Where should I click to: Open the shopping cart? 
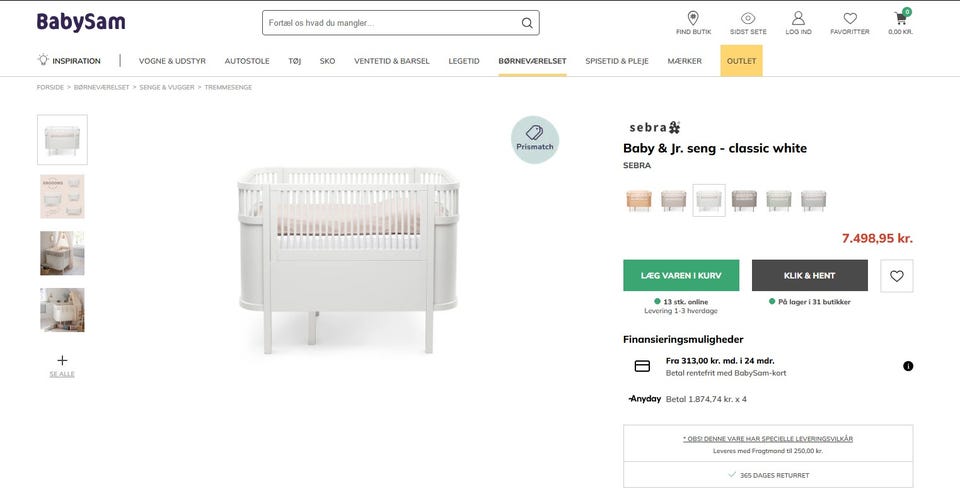pyautogui.click(x=900, y=18)
